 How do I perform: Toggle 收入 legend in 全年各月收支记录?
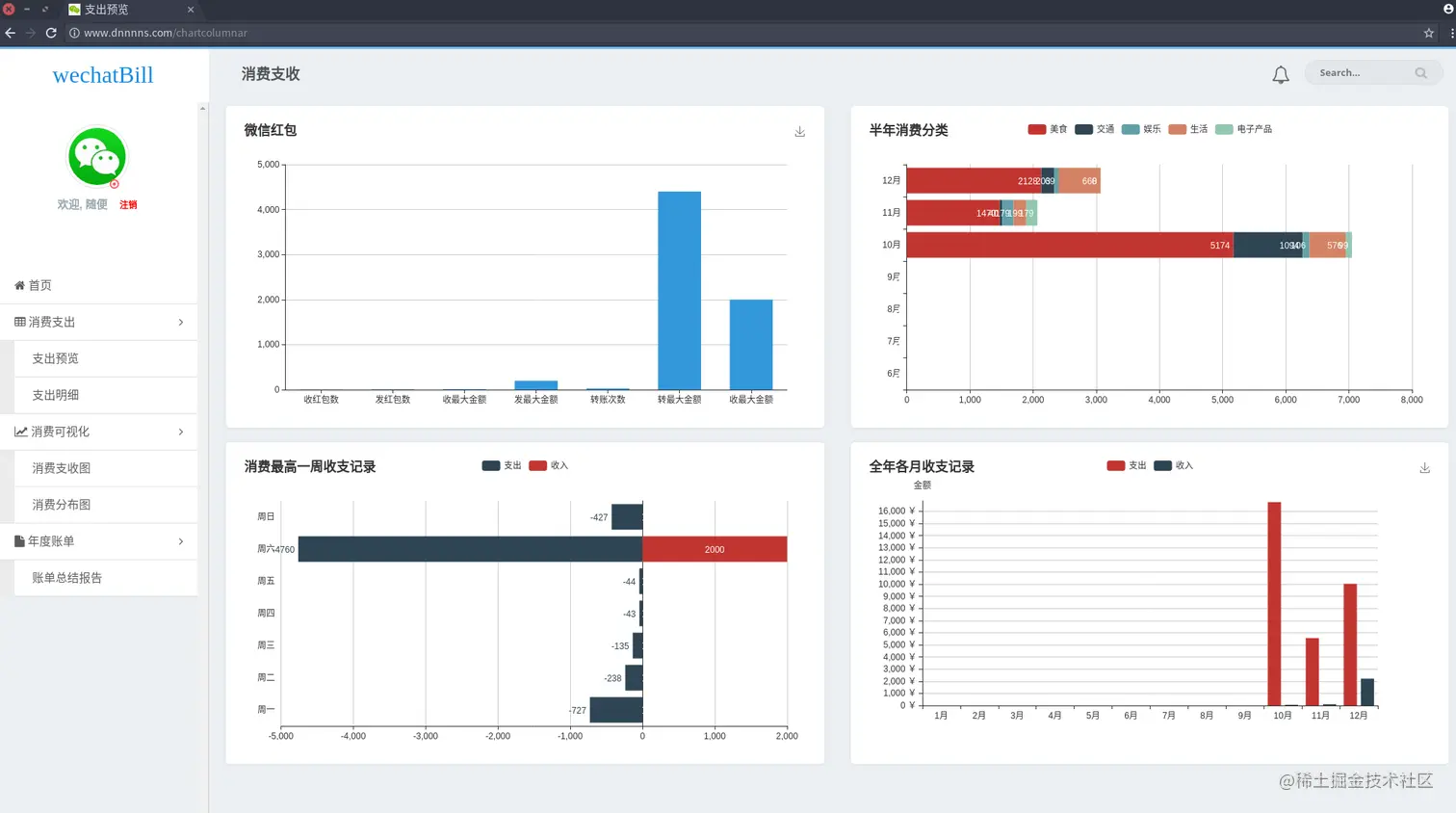pyautogui.click(x=1173, y=466)
